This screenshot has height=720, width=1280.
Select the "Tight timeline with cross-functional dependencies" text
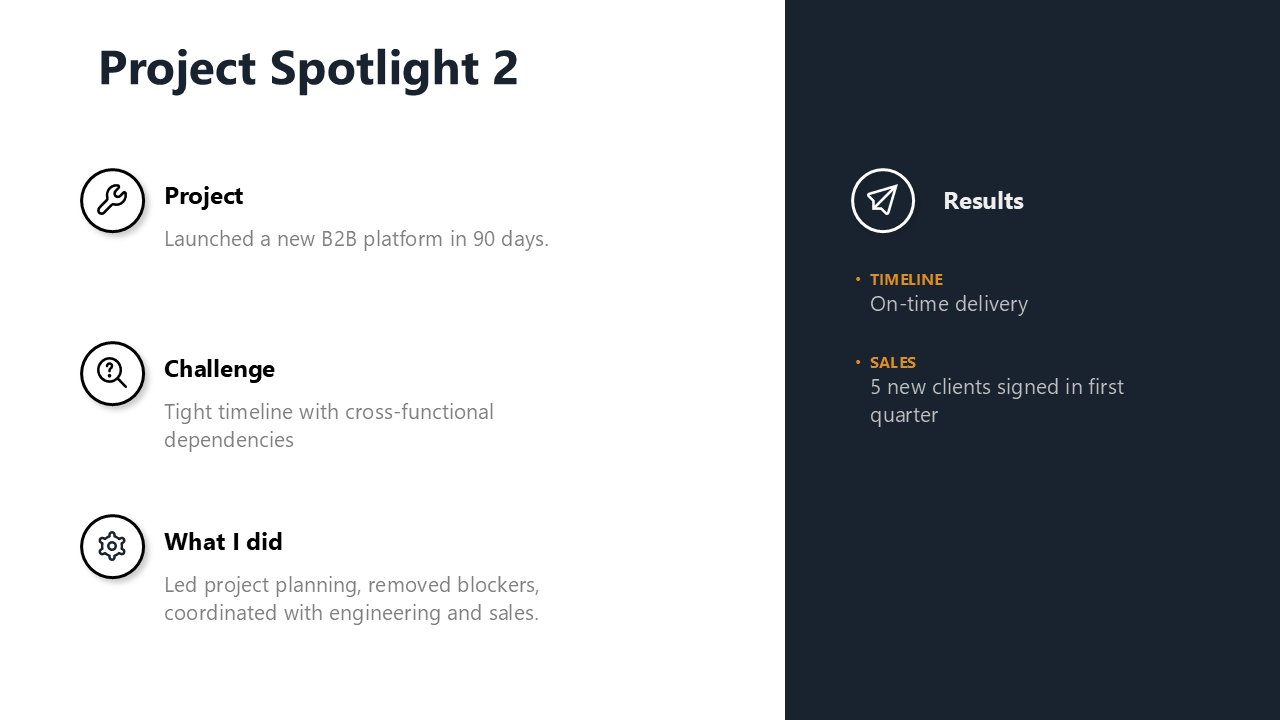(328, 425)
